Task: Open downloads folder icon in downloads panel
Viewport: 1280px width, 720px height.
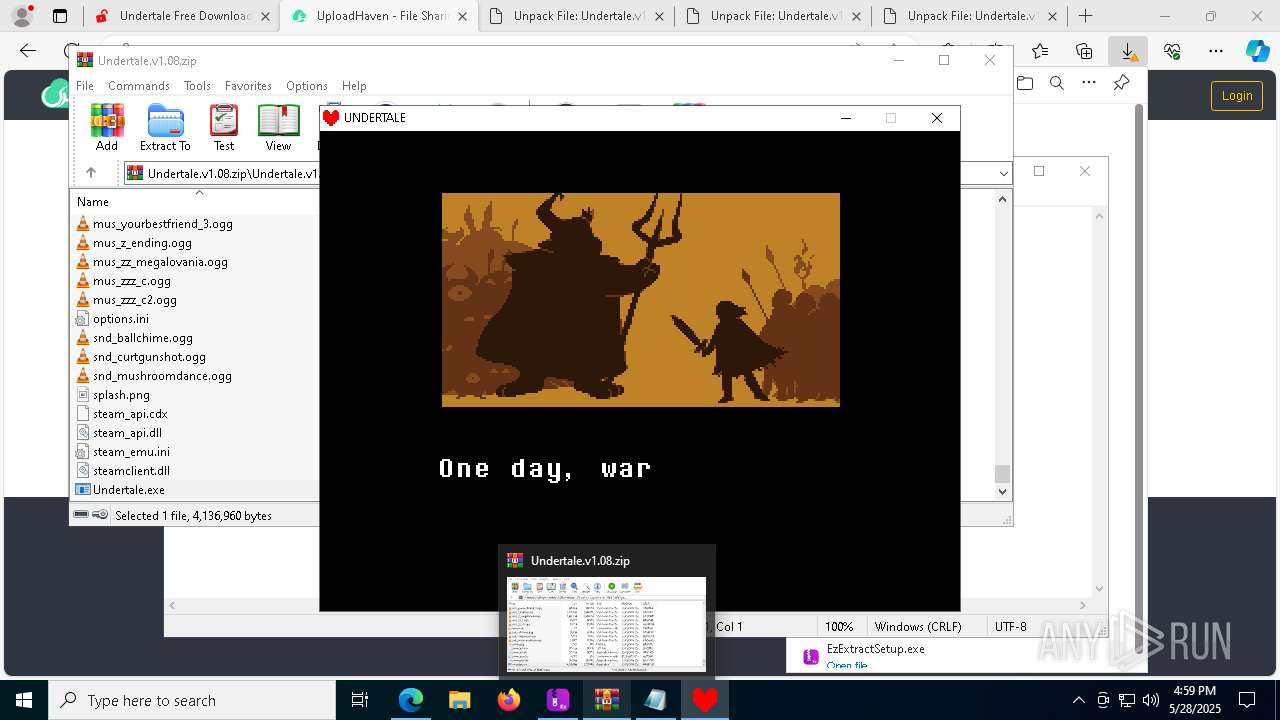Action: point(1025,83)
